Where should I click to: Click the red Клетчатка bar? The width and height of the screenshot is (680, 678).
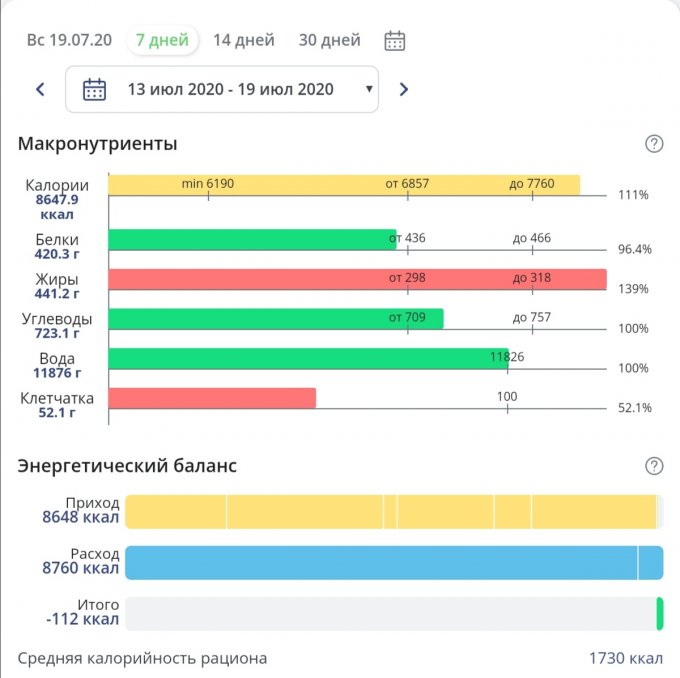211,398
